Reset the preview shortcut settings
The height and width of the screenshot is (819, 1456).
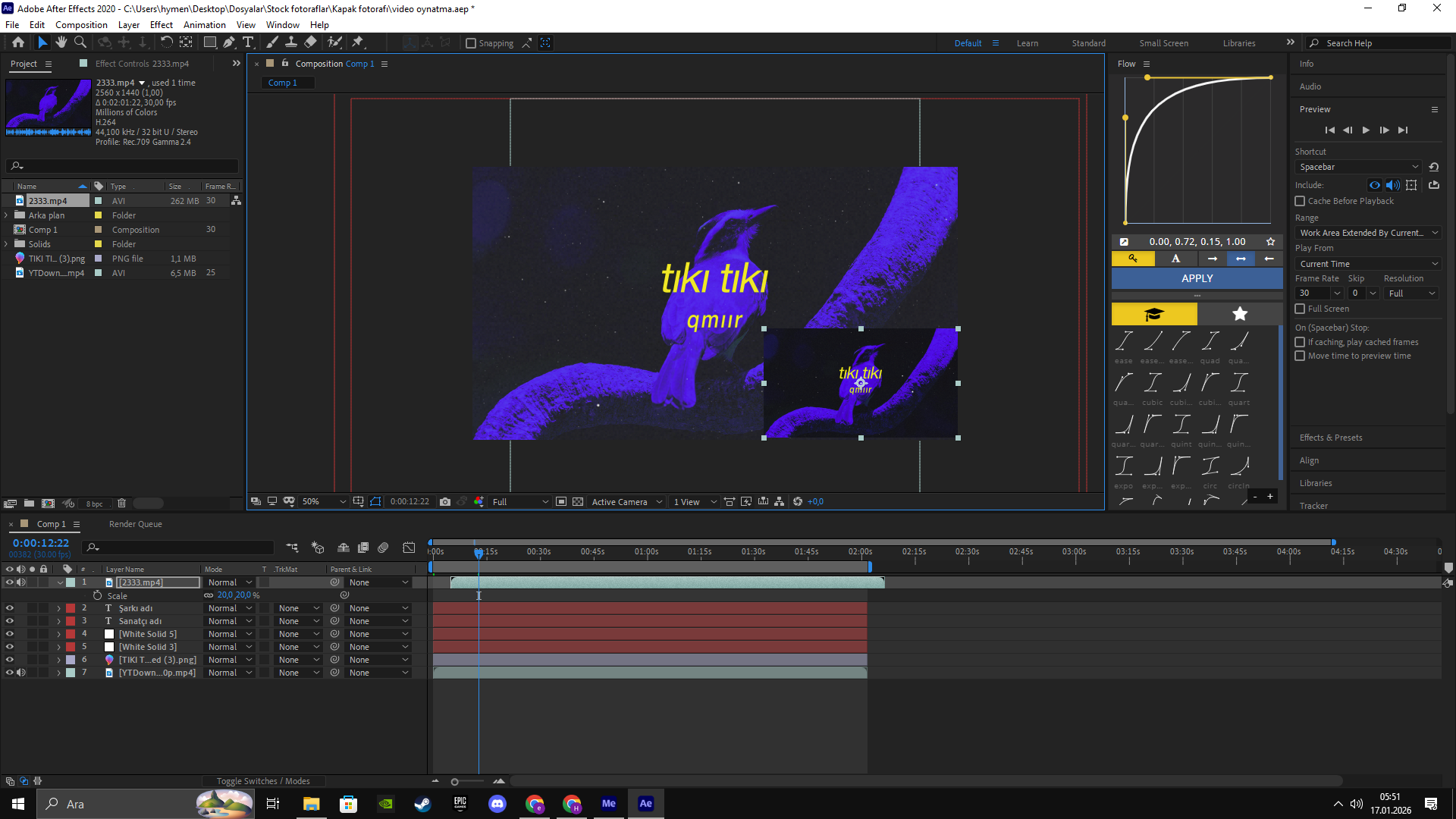coord(1433,167)
